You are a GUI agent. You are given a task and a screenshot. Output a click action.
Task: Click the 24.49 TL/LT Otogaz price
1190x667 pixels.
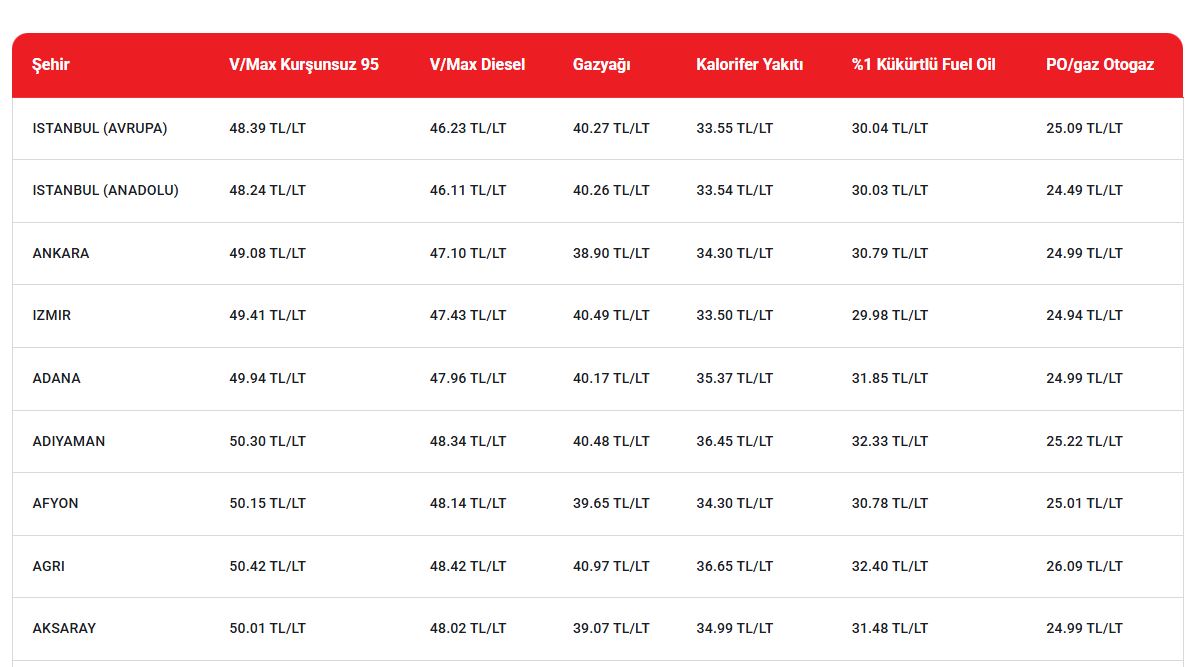pos(1084,190)
